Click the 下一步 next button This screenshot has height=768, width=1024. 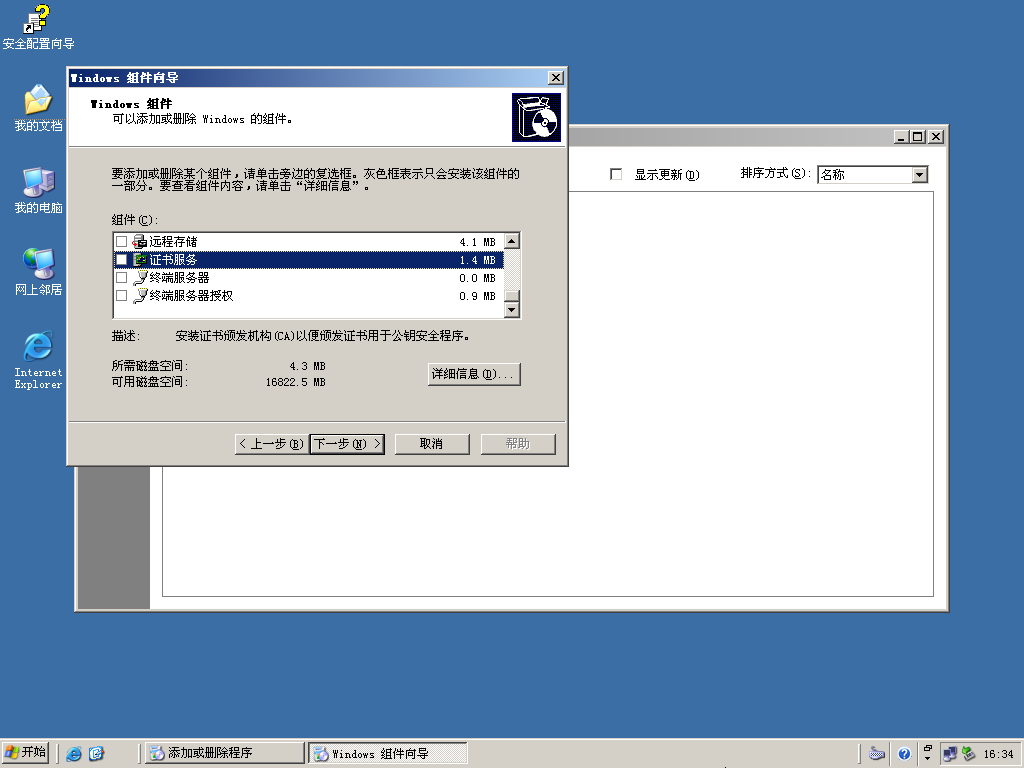click(x=347, y=444)
